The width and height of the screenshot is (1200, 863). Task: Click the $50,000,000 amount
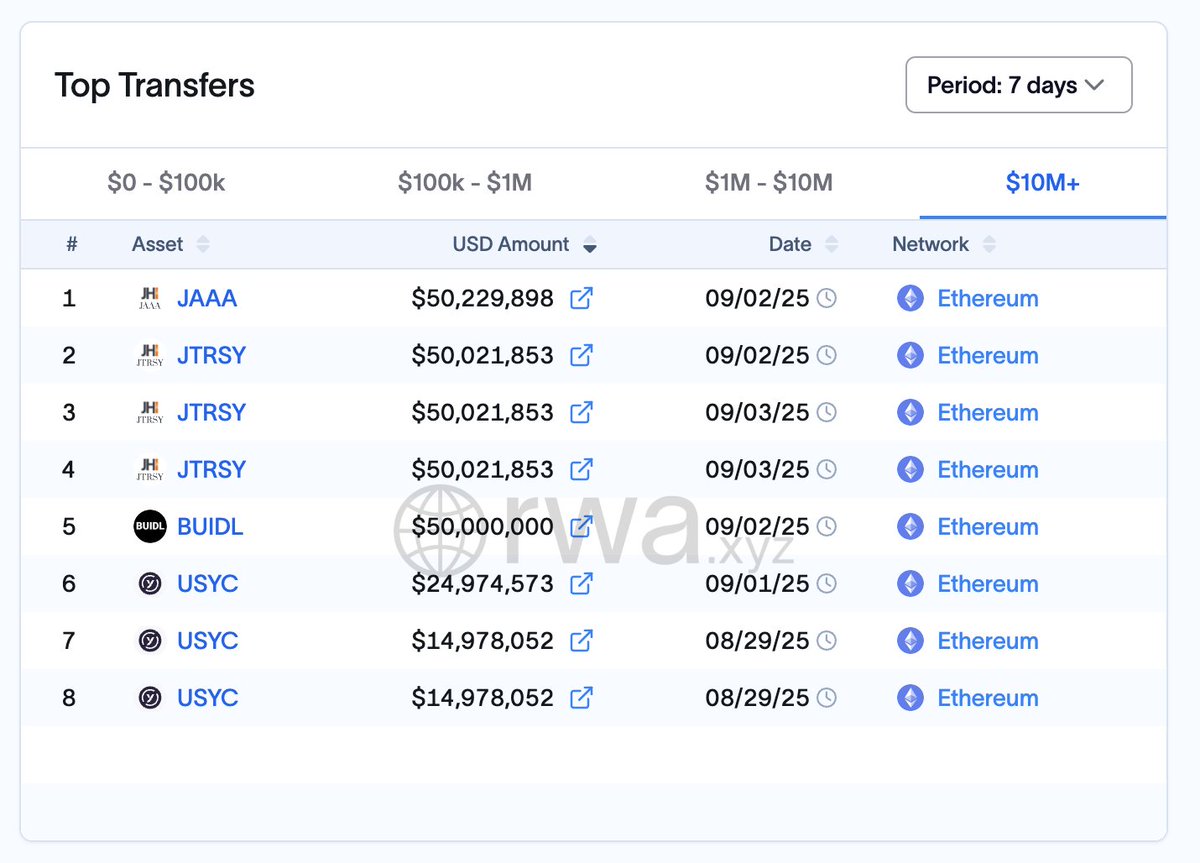482,526
